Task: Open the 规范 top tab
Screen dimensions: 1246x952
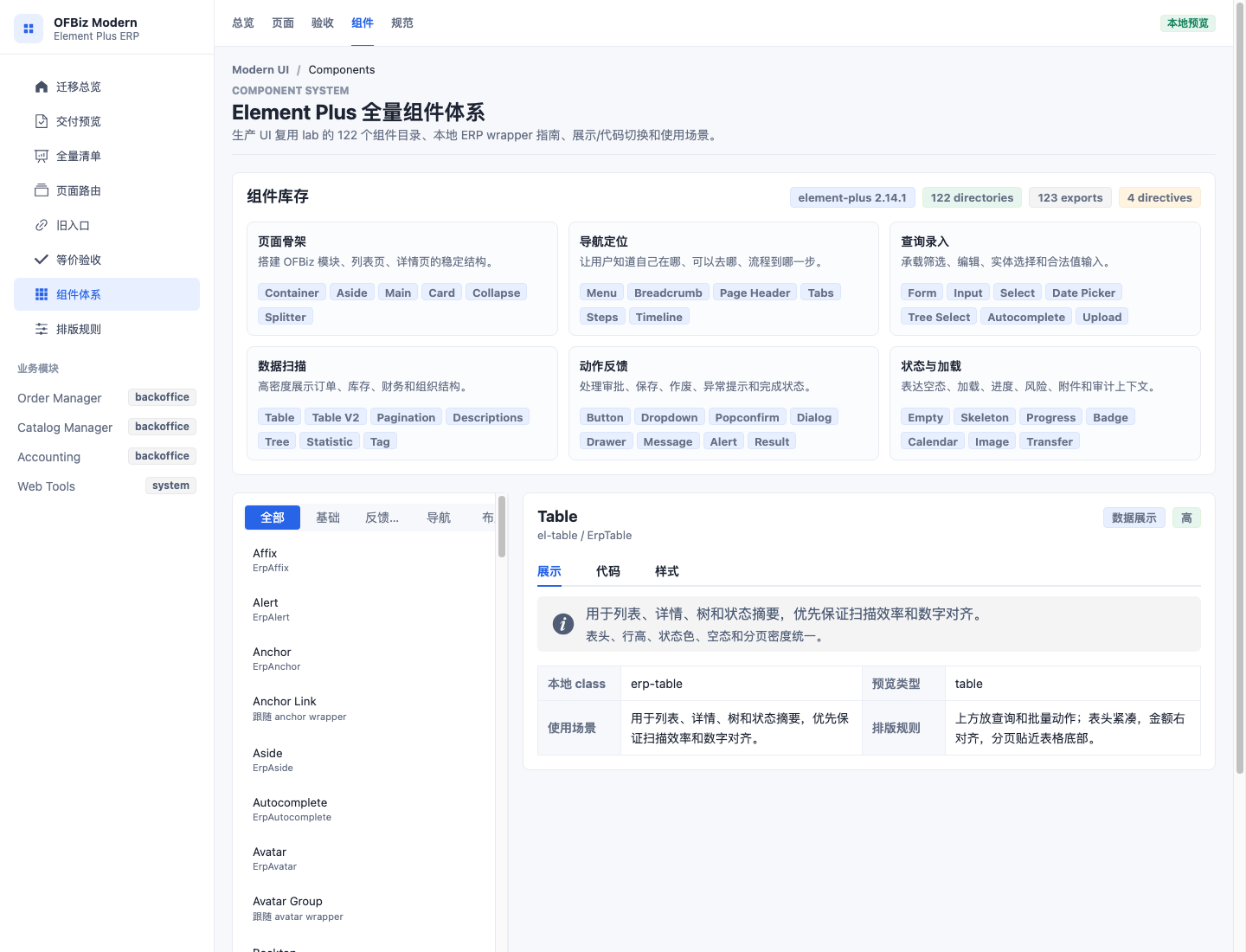Action: [x=402, y=23]
